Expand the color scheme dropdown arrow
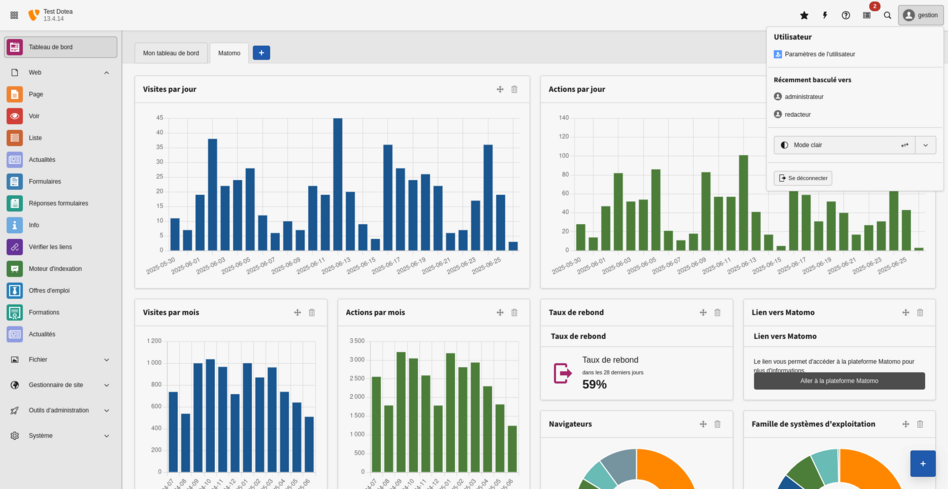Viewport: 948px width, 489px height. coord(926,145)
